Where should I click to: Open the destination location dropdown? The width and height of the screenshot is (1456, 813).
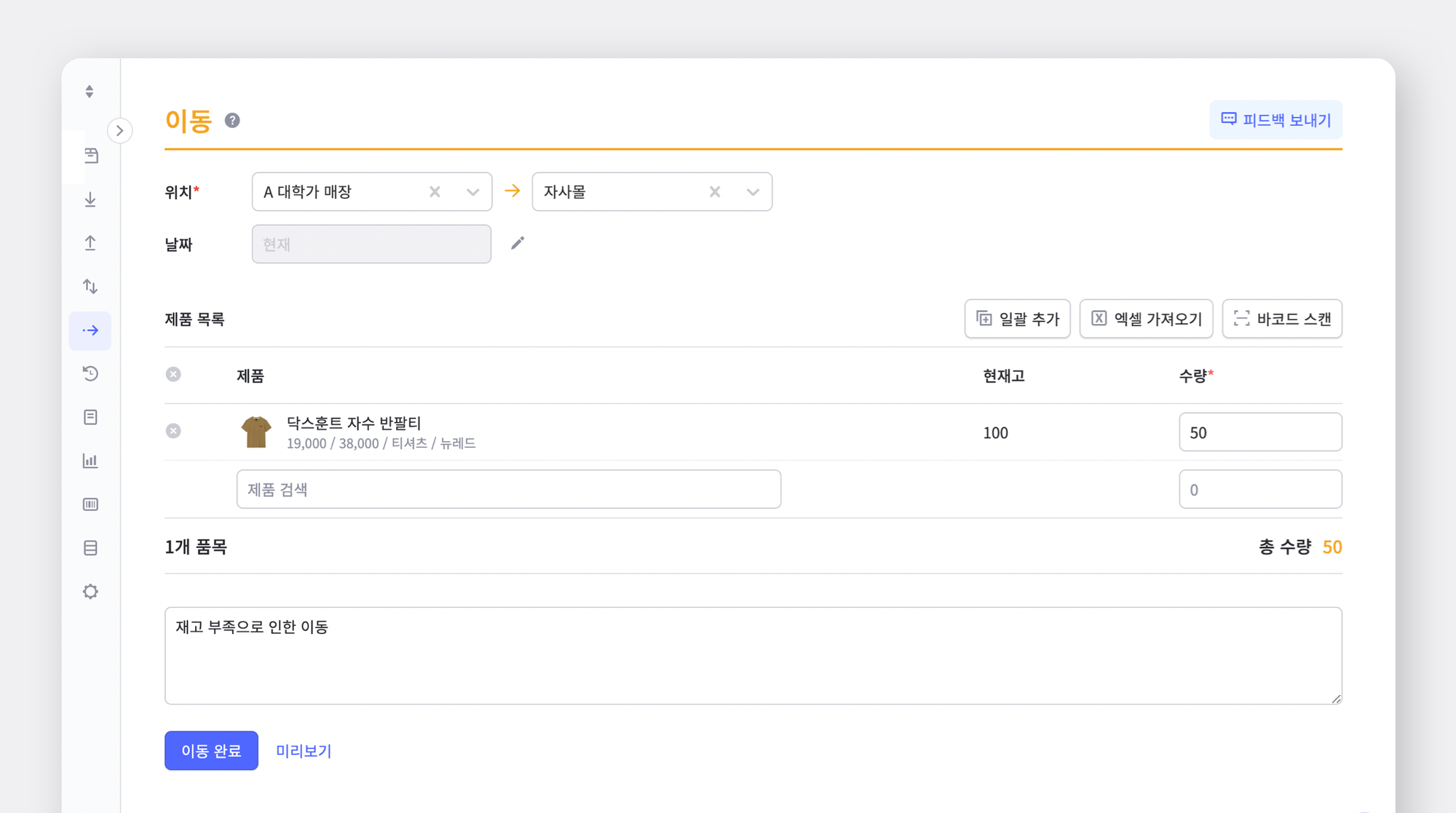coord(752,191)
